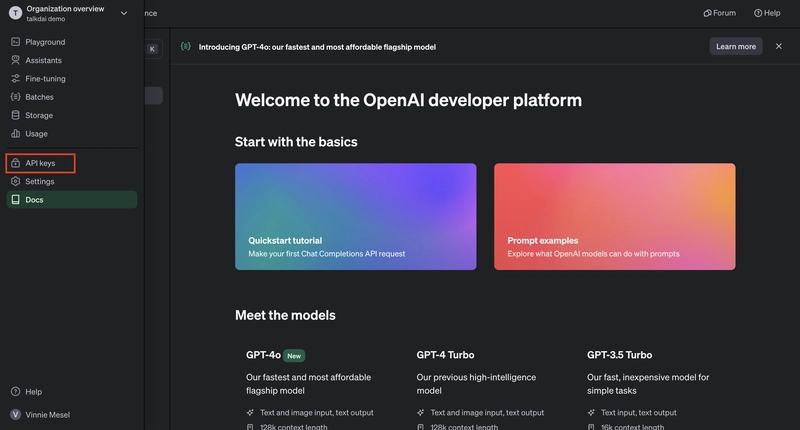Click the 'talkdai demo' organization name
800x430 pixels.
coord(46,19)
